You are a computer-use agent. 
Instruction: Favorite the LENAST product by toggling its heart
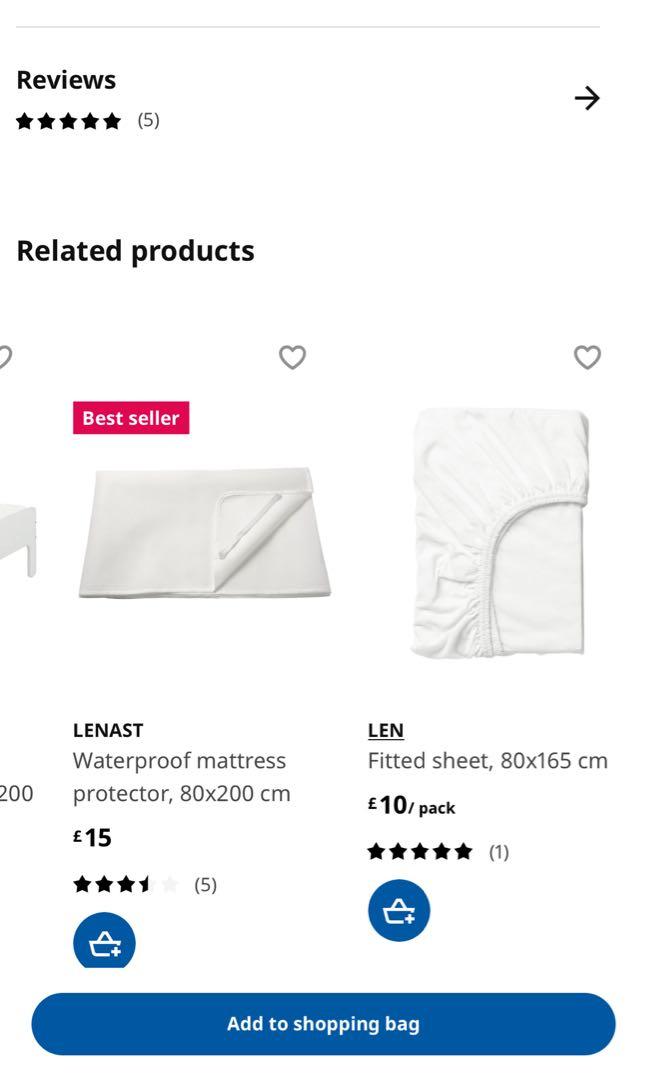coord(292,357)
